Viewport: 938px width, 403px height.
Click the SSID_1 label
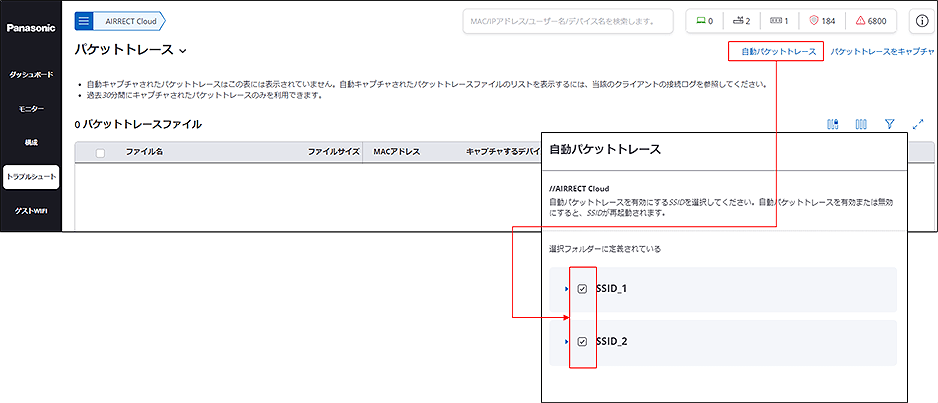point(611,289)
